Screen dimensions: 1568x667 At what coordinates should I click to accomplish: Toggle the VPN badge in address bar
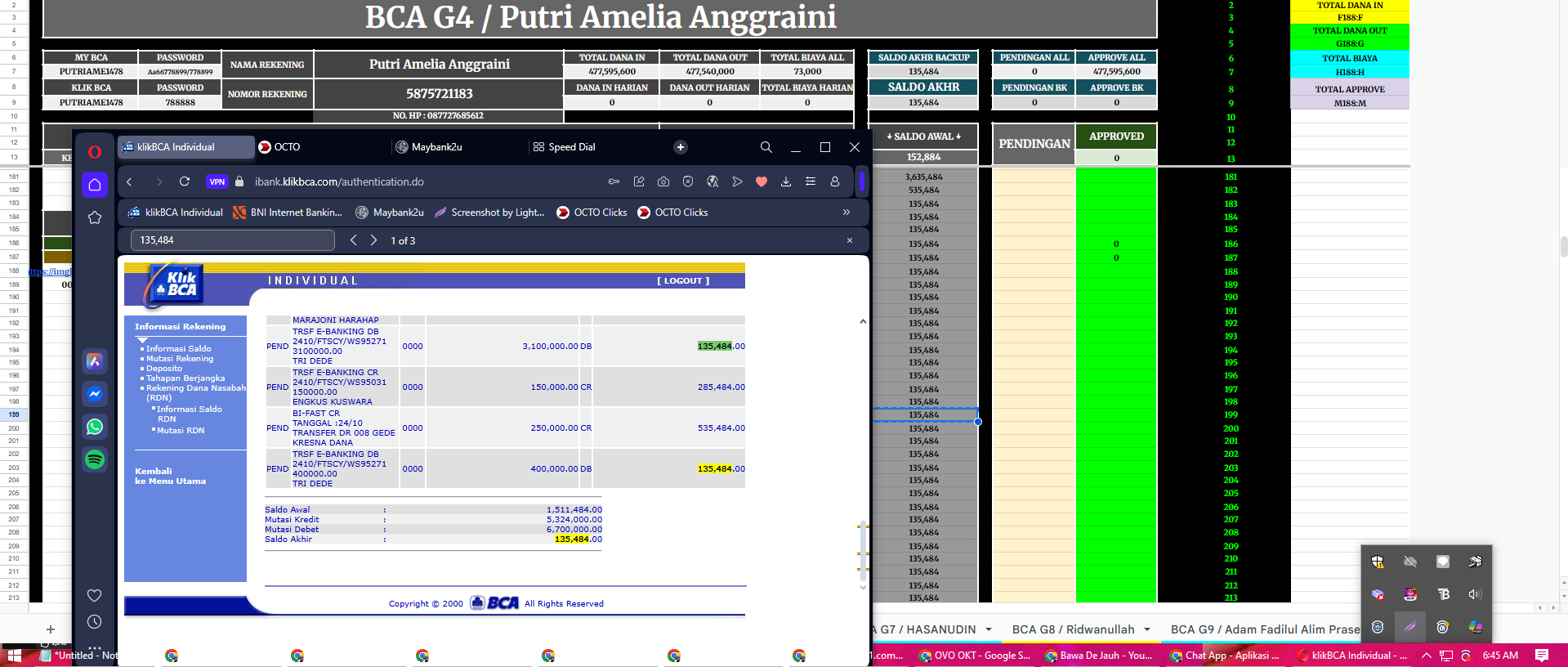pyautogui.click(x=217, y=181)
